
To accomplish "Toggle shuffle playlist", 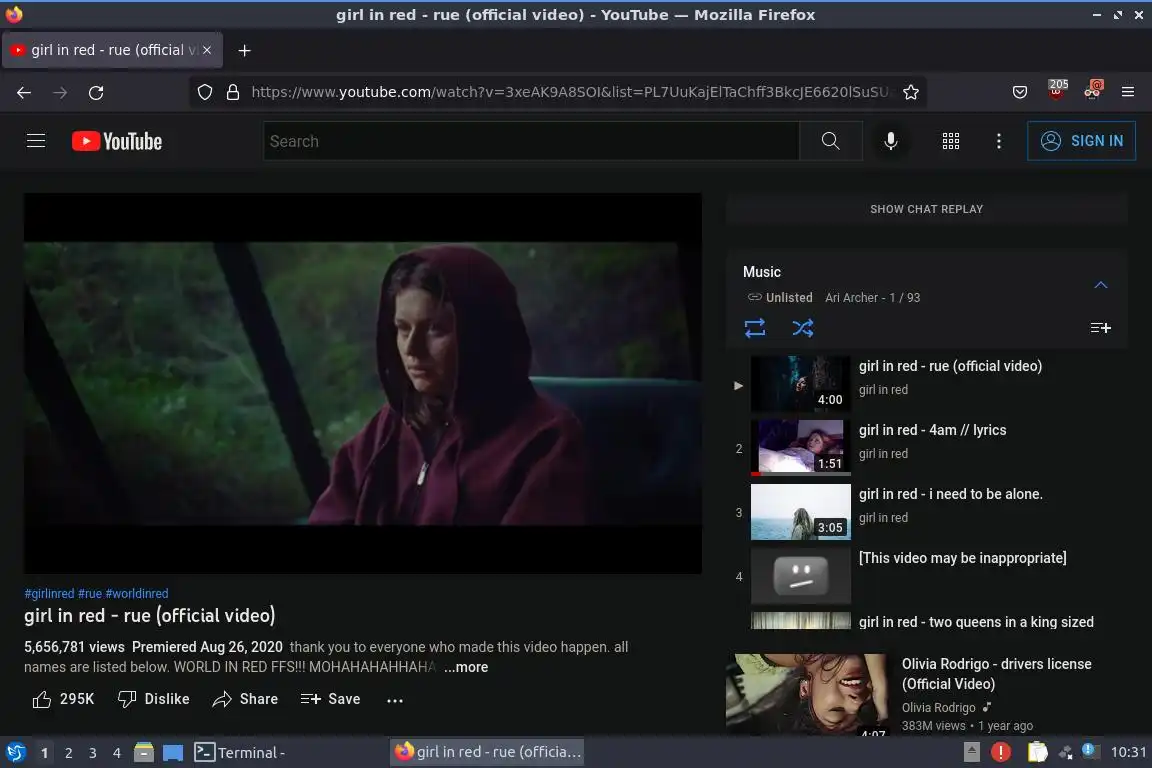I will 802,327.
